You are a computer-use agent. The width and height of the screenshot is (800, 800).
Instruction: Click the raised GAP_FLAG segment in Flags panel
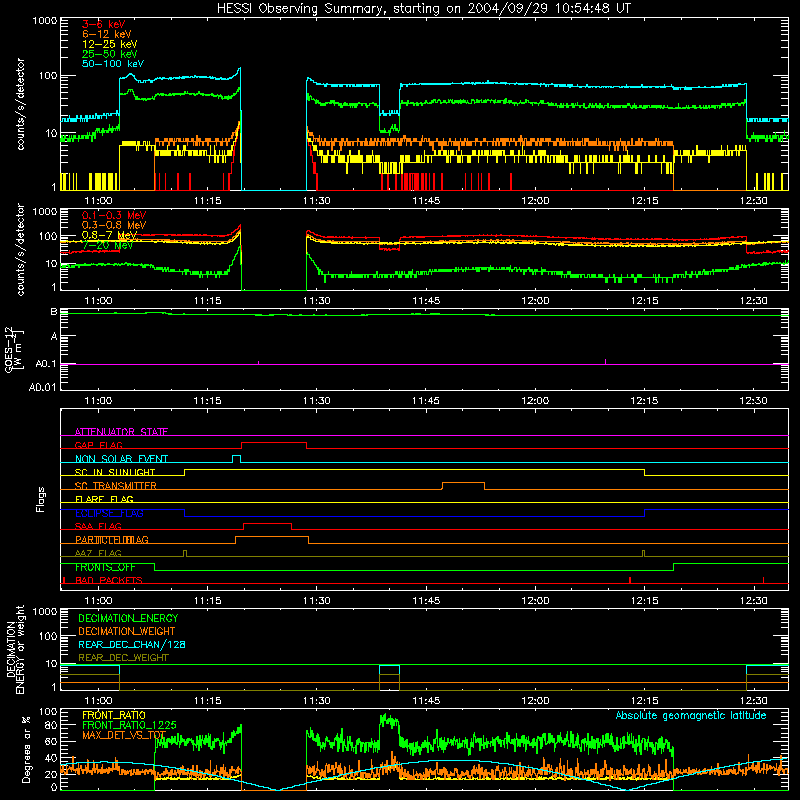(x=274, y=443)
